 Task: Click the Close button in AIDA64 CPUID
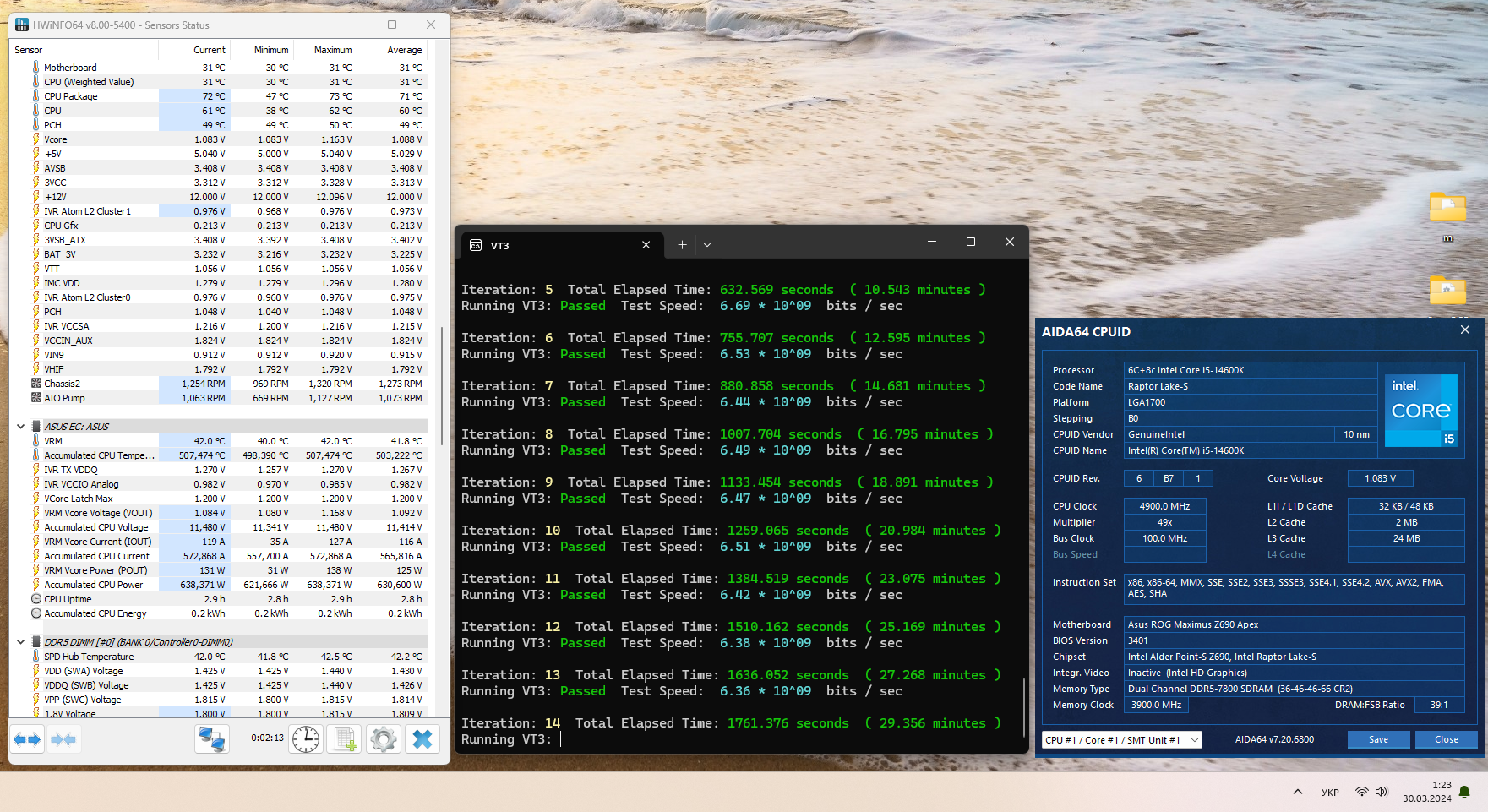pos(1446,739)
